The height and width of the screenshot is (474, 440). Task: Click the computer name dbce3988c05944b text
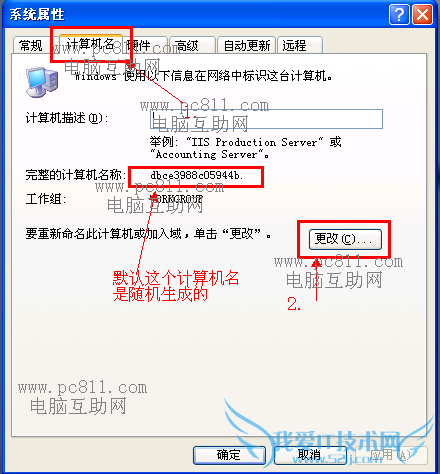(196, 175)
